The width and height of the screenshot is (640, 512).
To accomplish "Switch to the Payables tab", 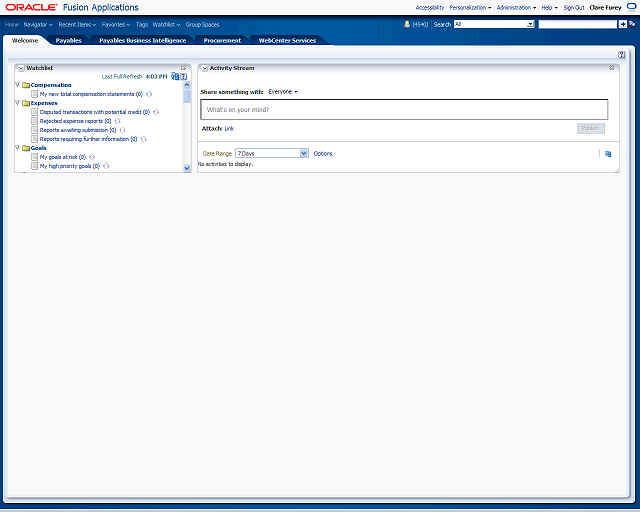I will tap(69, 41).
